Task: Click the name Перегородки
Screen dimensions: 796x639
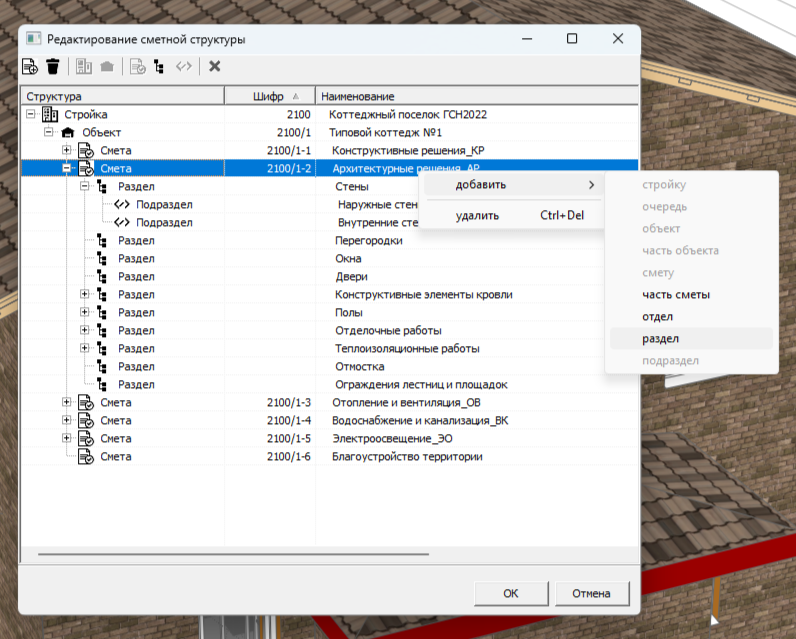Action: pos(369,241)
